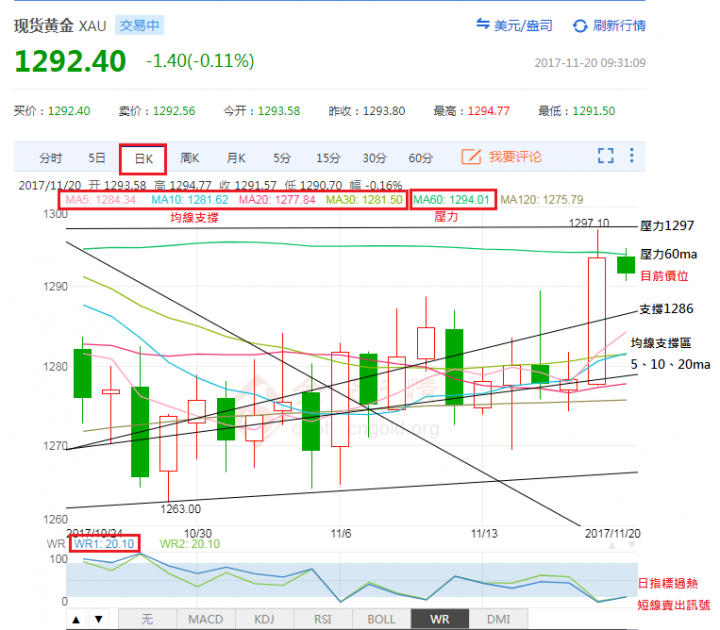Click the 交易中 trading status badge
The height and width of the screenshot is (630, 720).
coord(139,25)
